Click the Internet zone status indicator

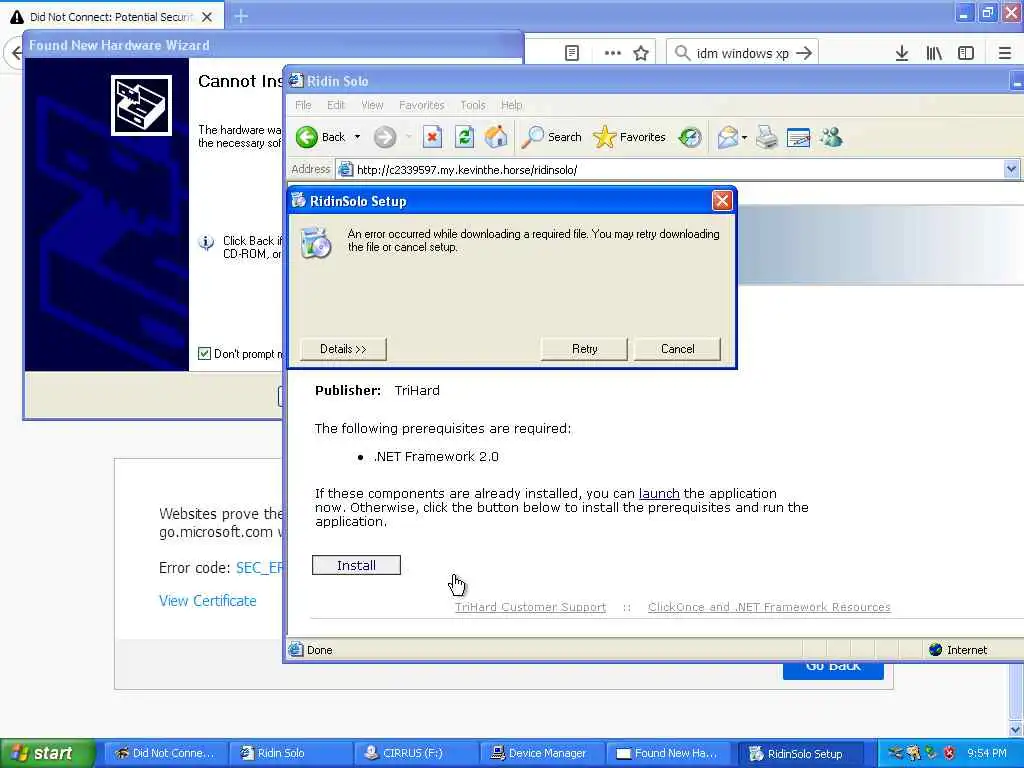tap(958, 650)
